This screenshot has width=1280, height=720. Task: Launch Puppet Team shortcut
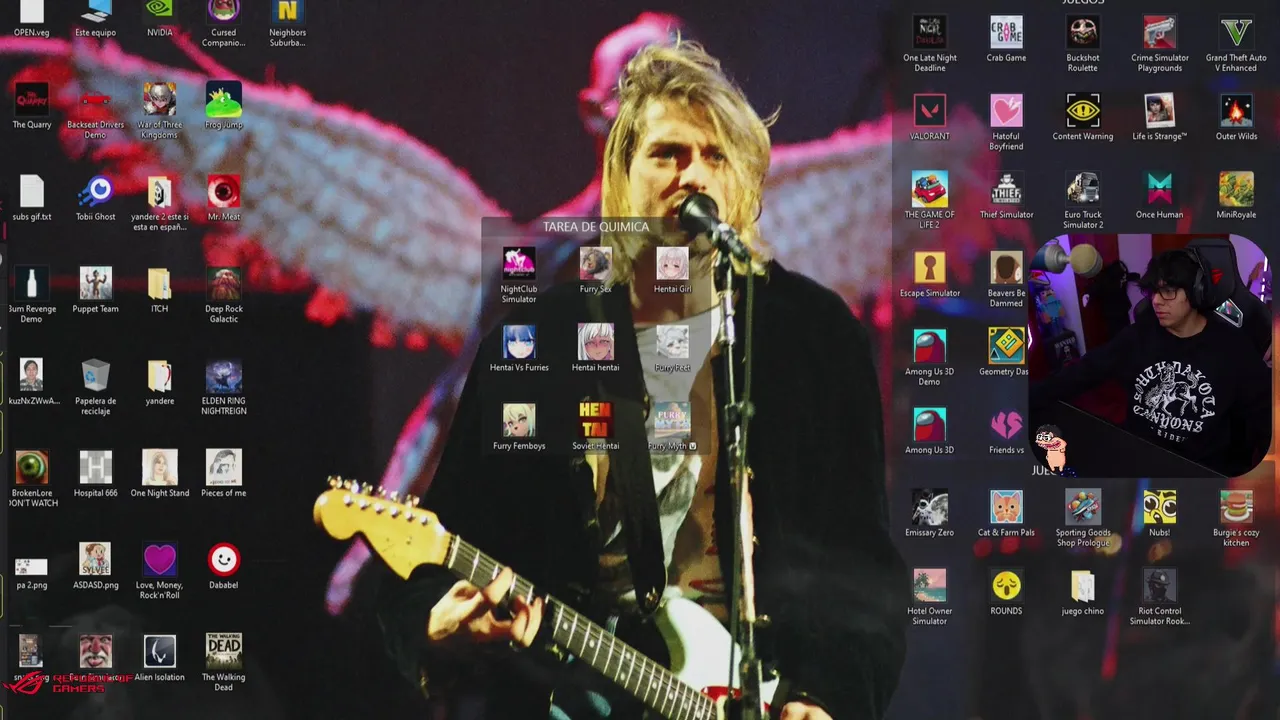(x=95, y=285)
